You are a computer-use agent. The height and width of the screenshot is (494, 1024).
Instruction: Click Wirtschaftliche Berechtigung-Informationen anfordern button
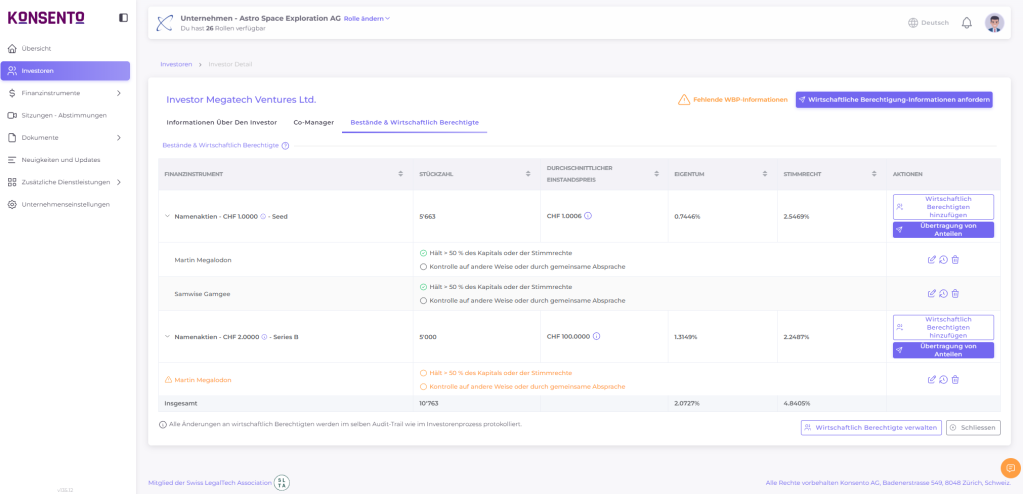pyautogui.click(x=894, y=100)
